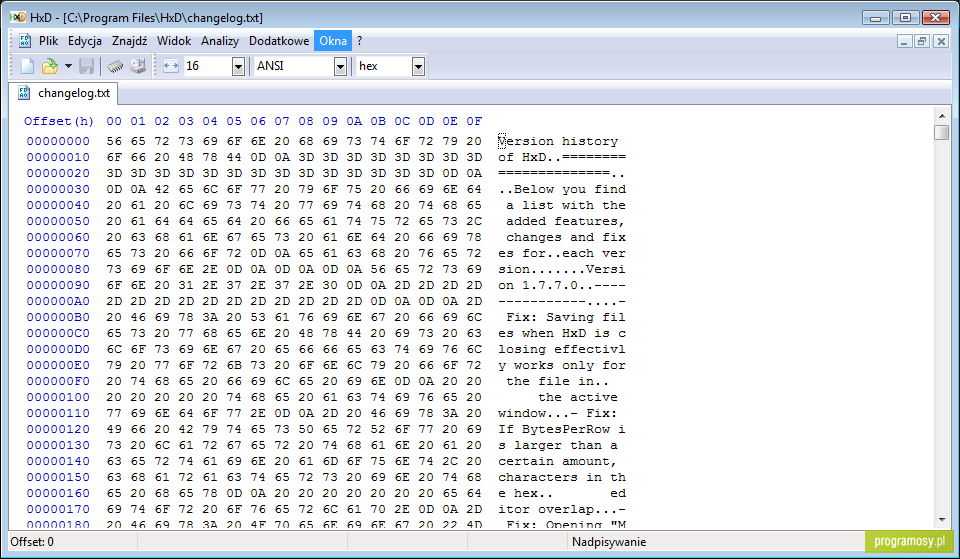Open the ANSI charset dropdown arrow
Screen dimensions: 960x559
(340, 66)
